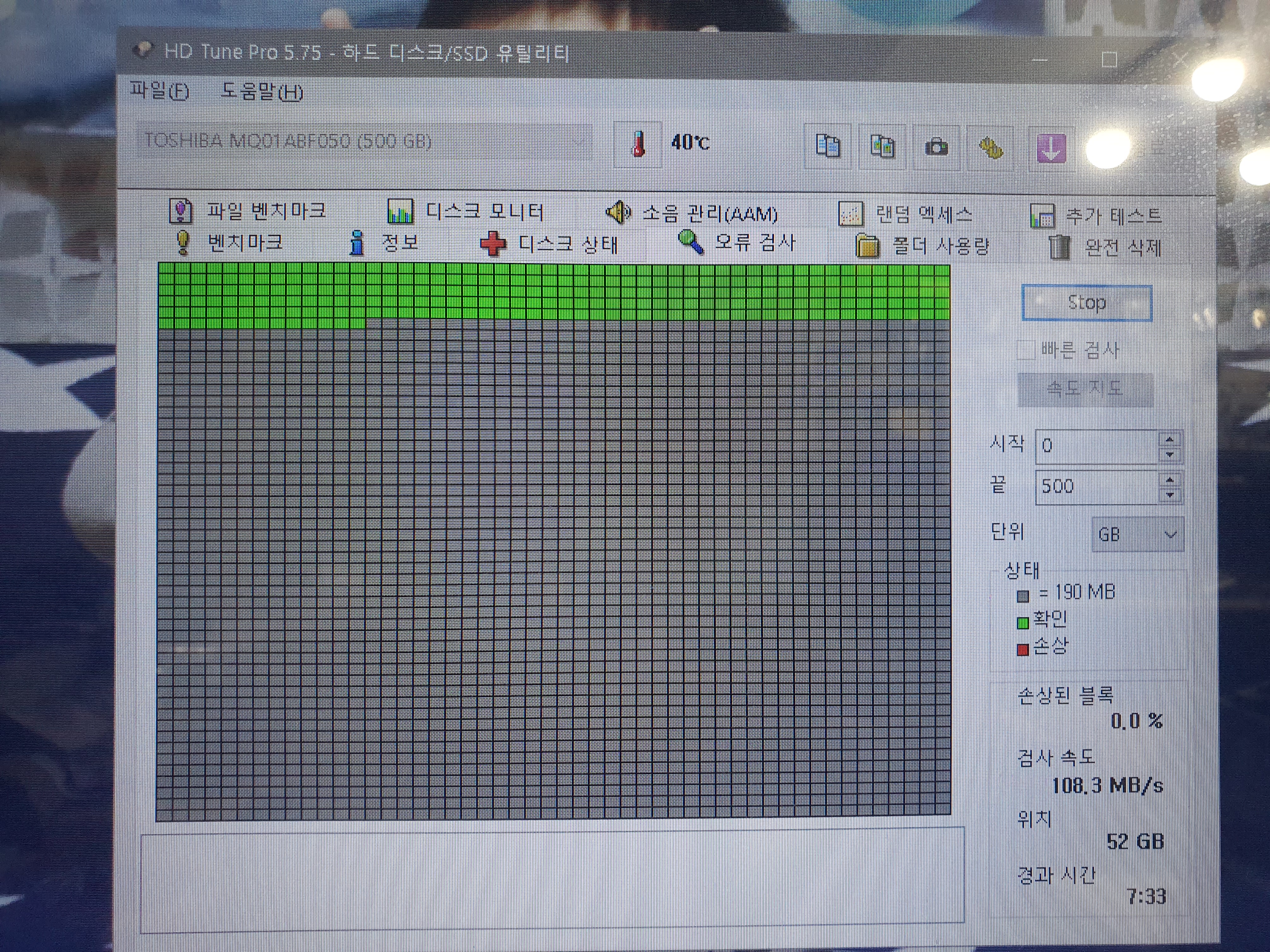Decrease the 끝 value with down arrow
1270x952 pixels.
[1170, 496]
